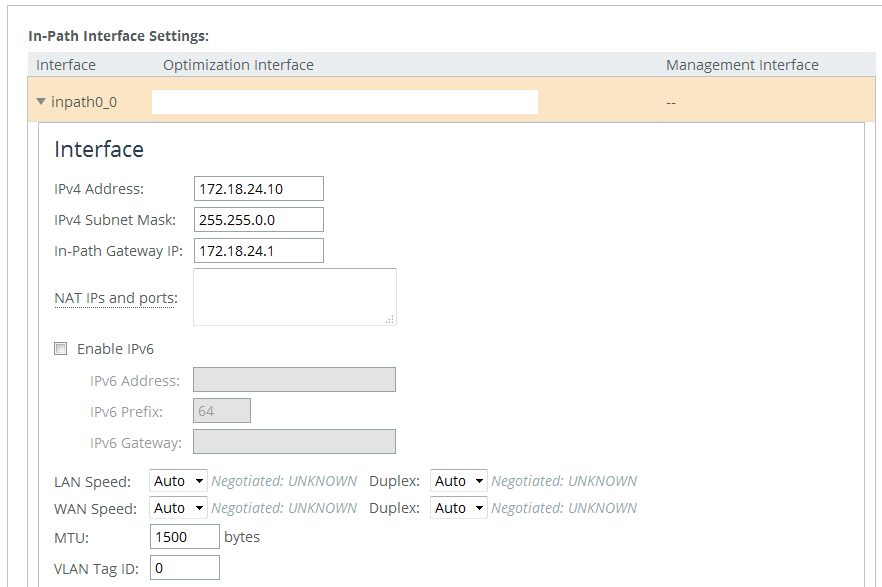Click the Management Interface column header
The width and height of the screenshot is (882, 587).
[x=742, y=65]
